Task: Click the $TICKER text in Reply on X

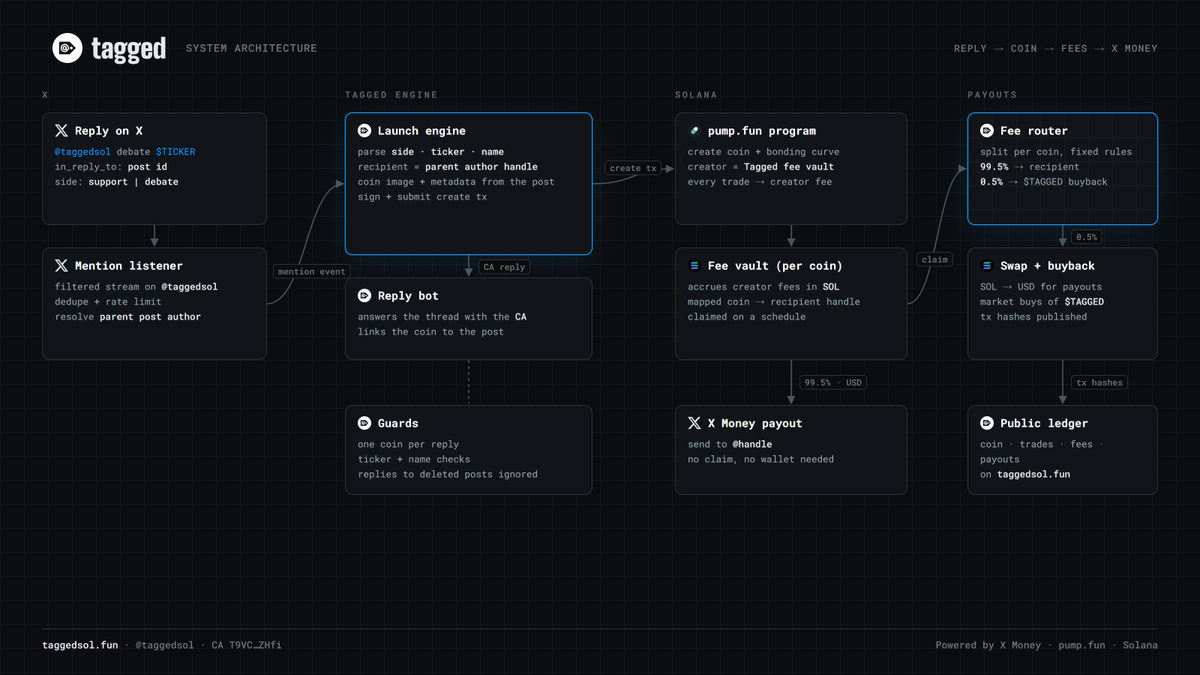Action: (176, 152)
